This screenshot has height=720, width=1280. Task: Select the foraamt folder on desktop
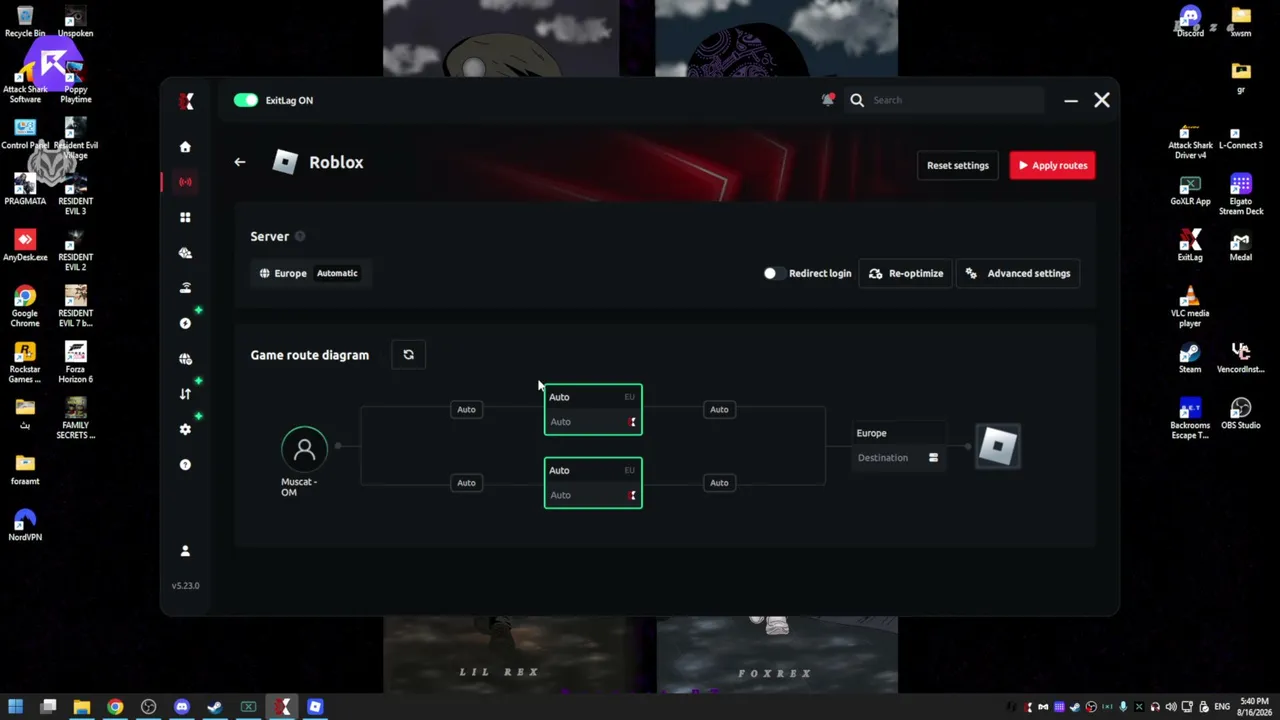point(25,469)
